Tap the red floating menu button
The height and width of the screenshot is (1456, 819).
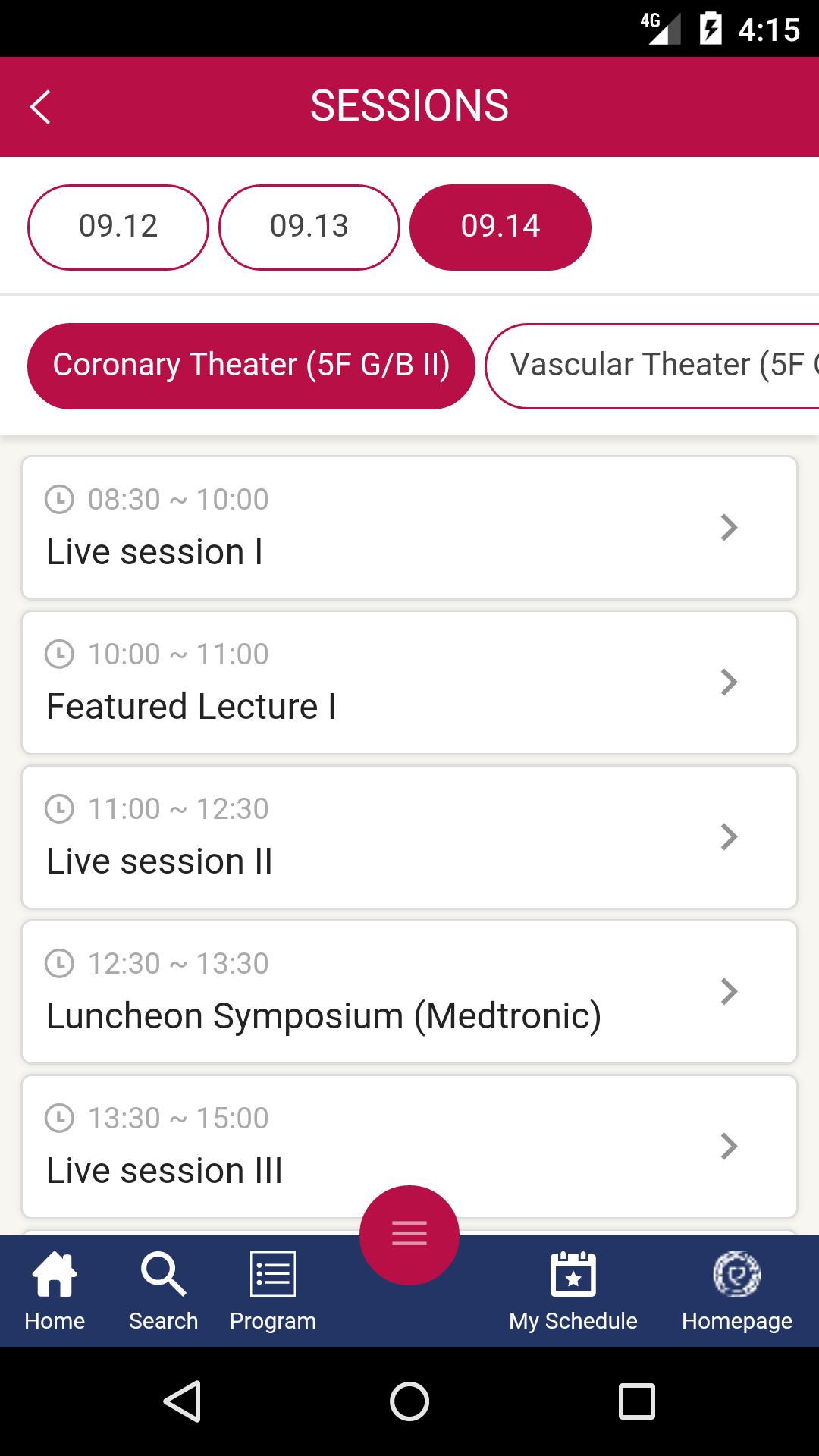(x=409, y=1235)
